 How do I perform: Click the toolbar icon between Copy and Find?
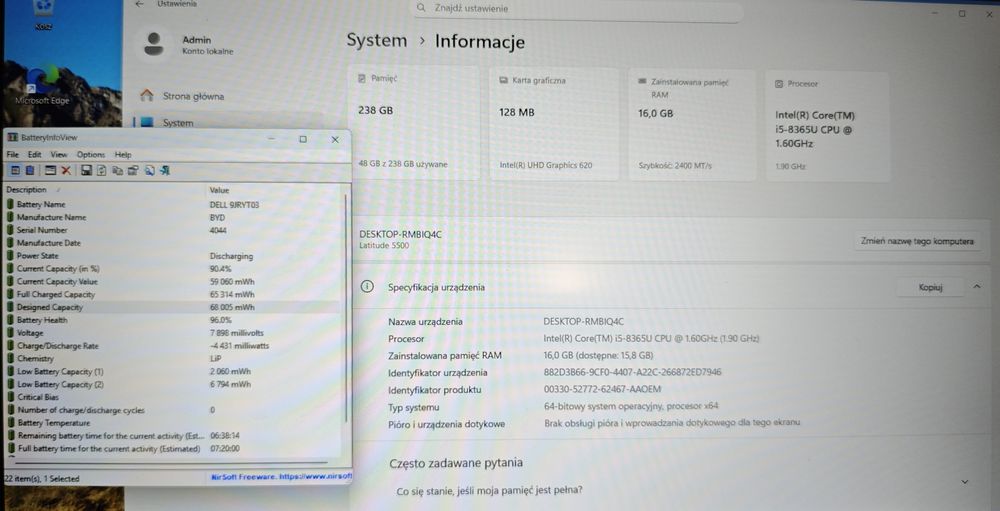[x=133, y=170]
